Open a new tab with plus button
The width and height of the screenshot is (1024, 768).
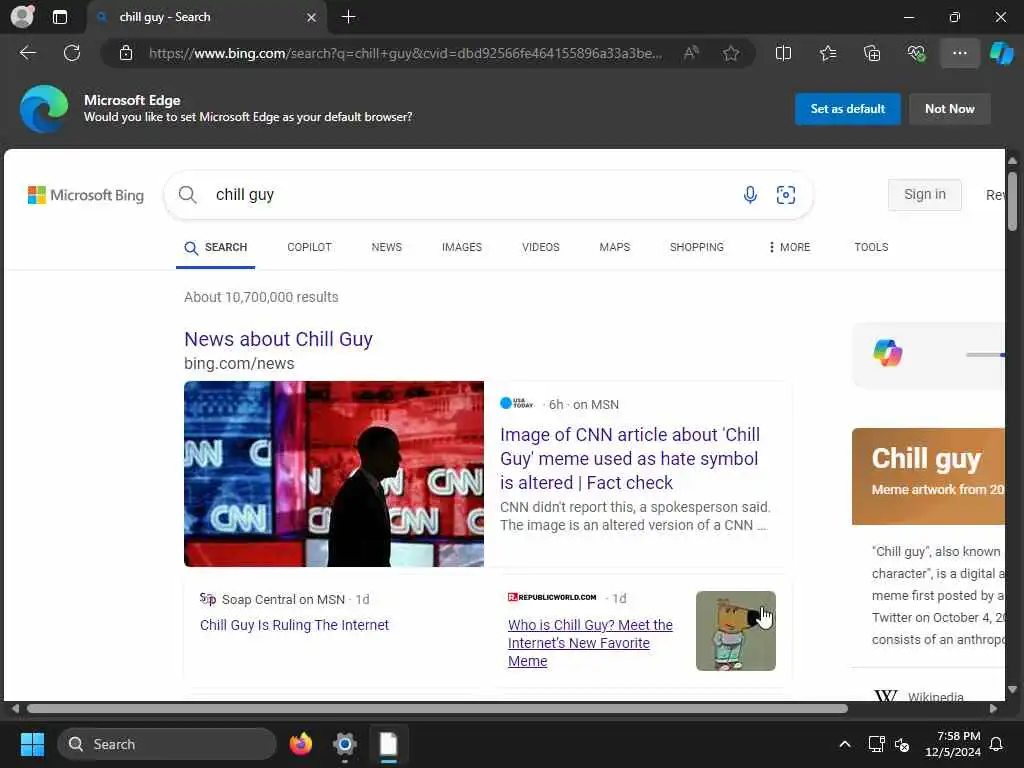349,17
